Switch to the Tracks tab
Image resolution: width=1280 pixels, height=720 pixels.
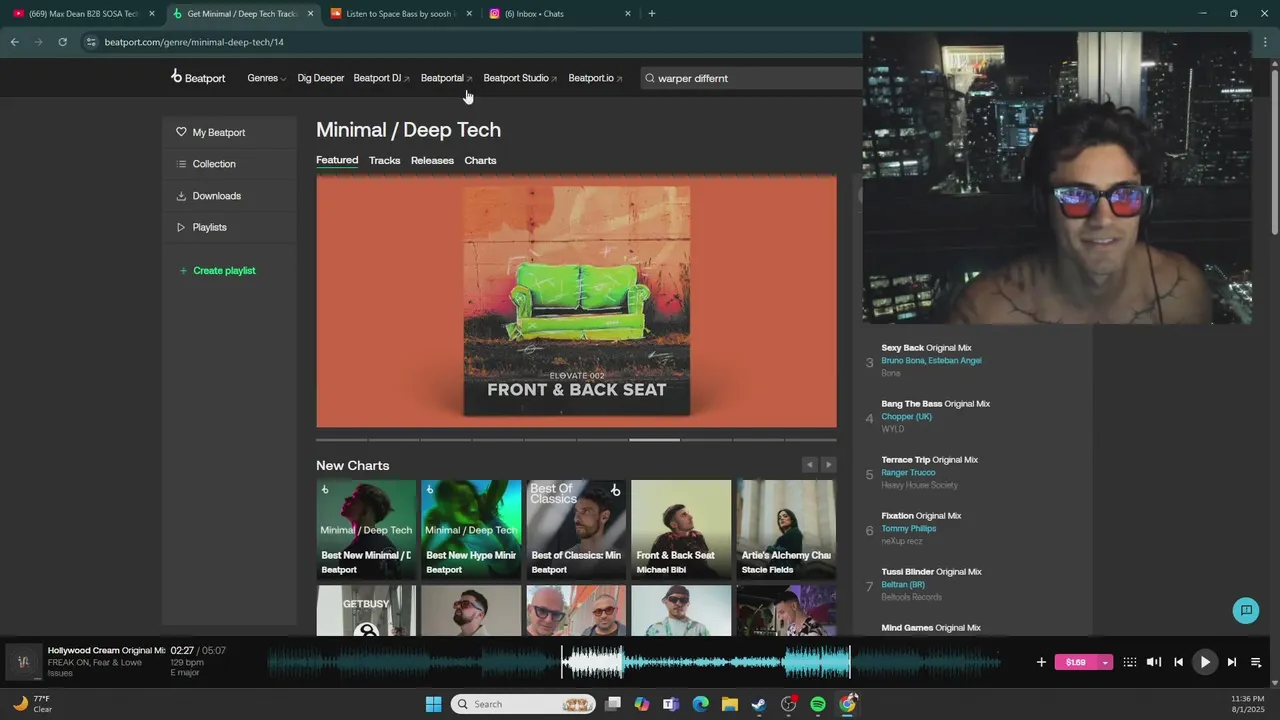pos(384,160)
